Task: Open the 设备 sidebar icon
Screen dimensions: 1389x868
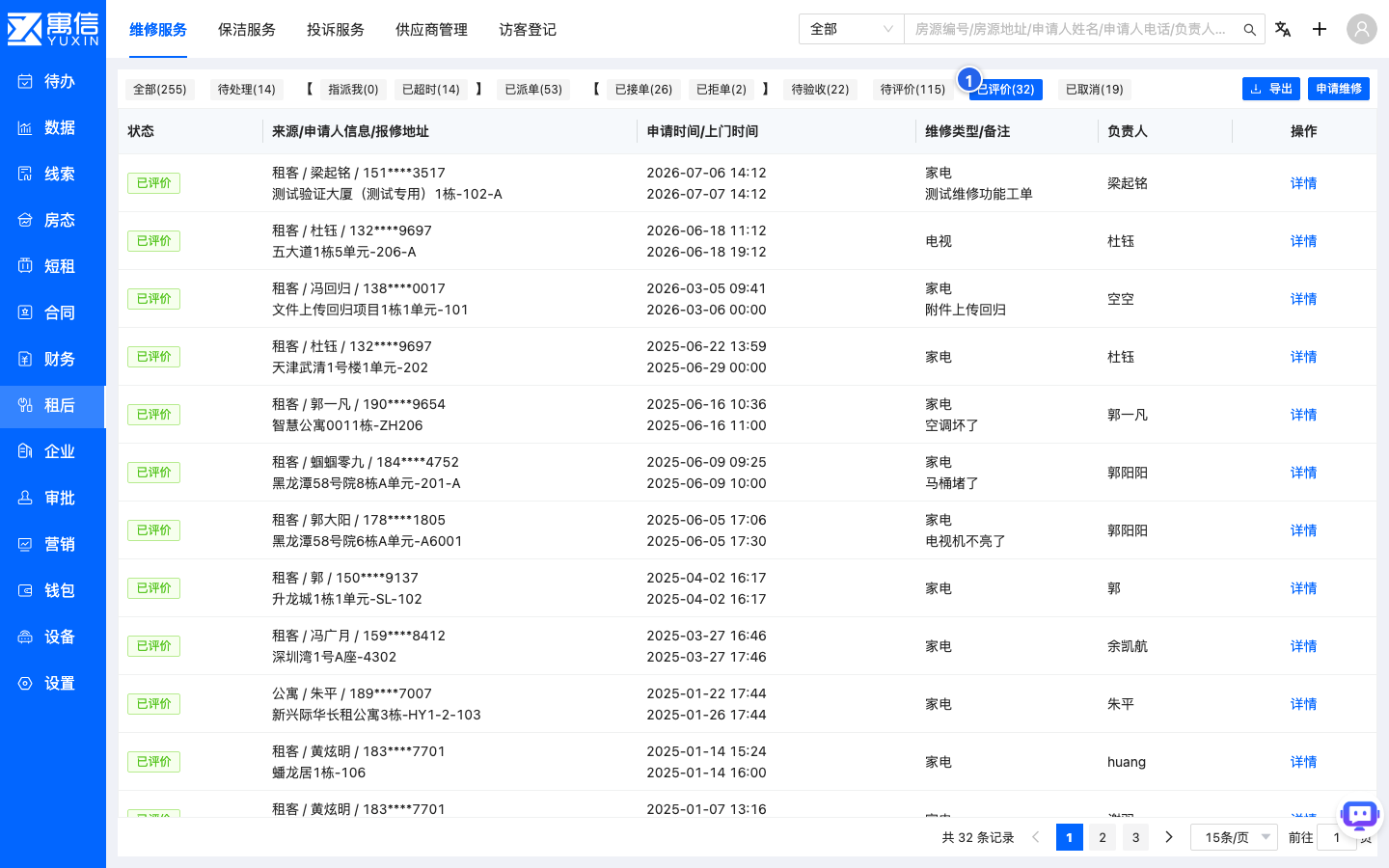Action: tap(25, 637)
